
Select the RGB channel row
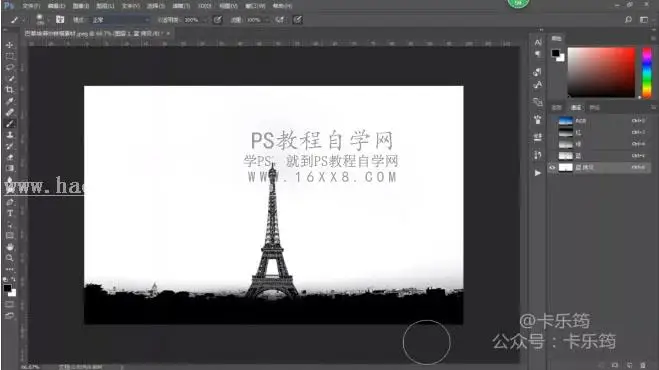pyautogui.click(x=600, y=121)
